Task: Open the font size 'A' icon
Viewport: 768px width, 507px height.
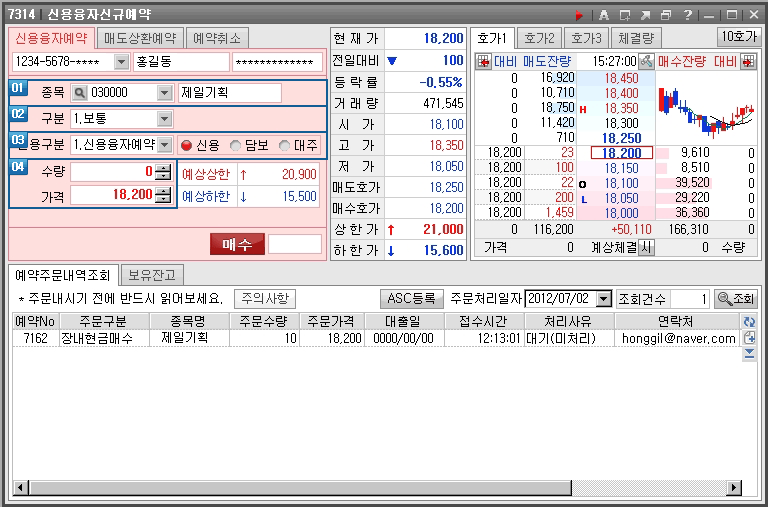Action: coord(604,15)
